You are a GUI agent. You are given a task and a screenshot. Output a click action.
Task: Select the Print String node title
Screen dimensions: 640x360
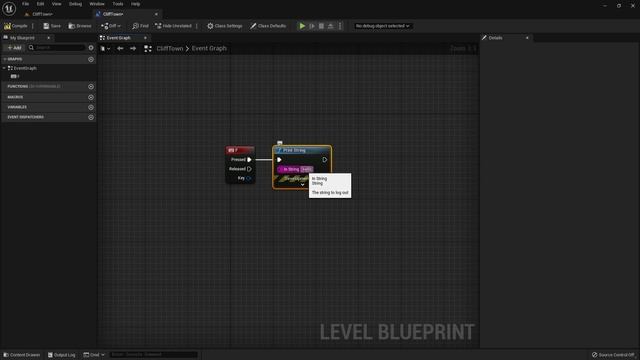click(x=294, y=150)
